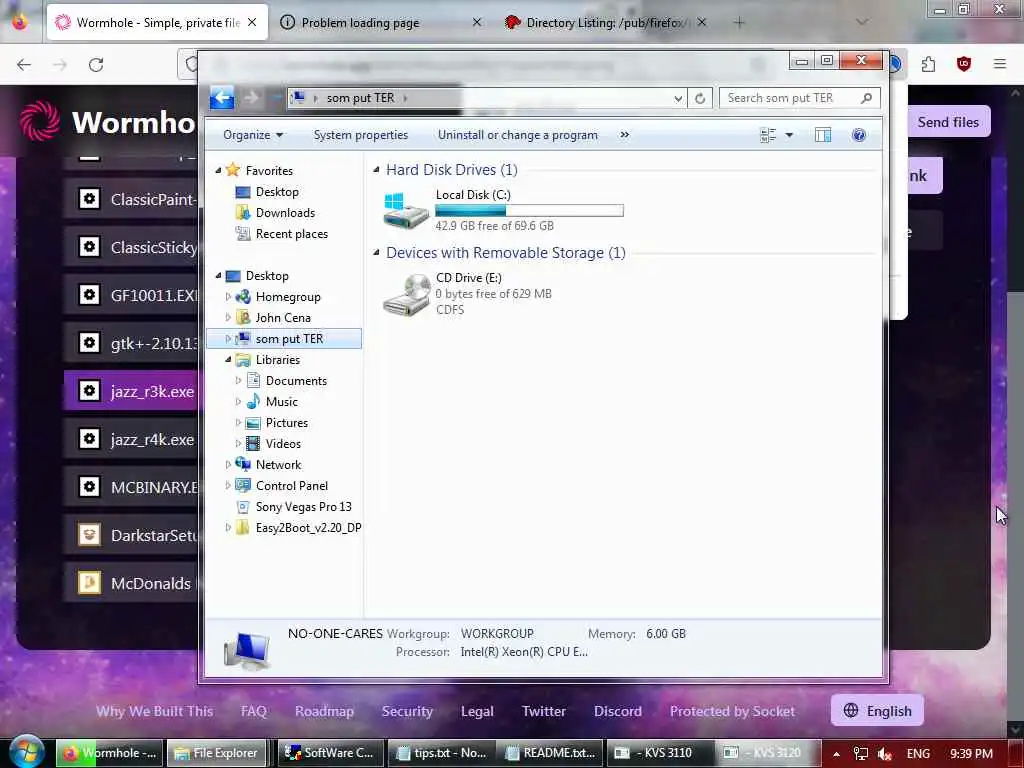Screen dimensions: 1024x768
Task: Open the Organize dropdown menu
Action: click(253, 135)
